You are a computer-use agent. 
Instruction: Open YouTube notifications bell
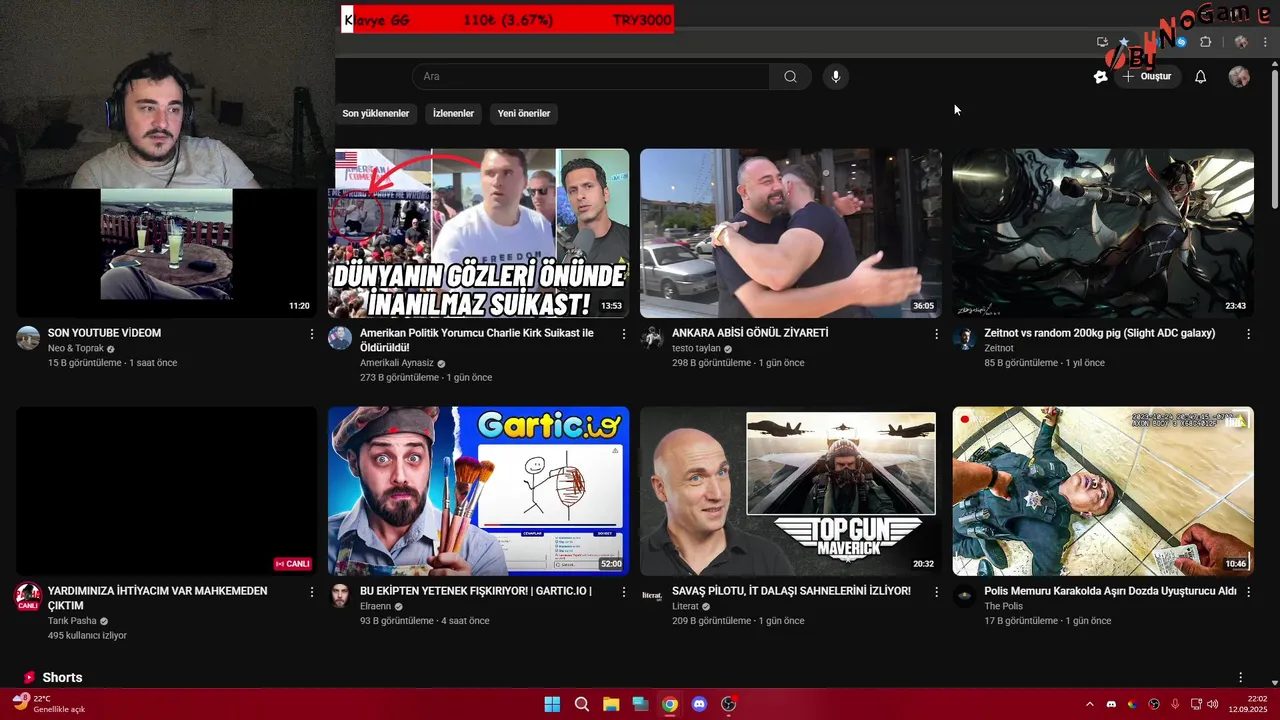pyautogui.click(x=1200, y=76)
